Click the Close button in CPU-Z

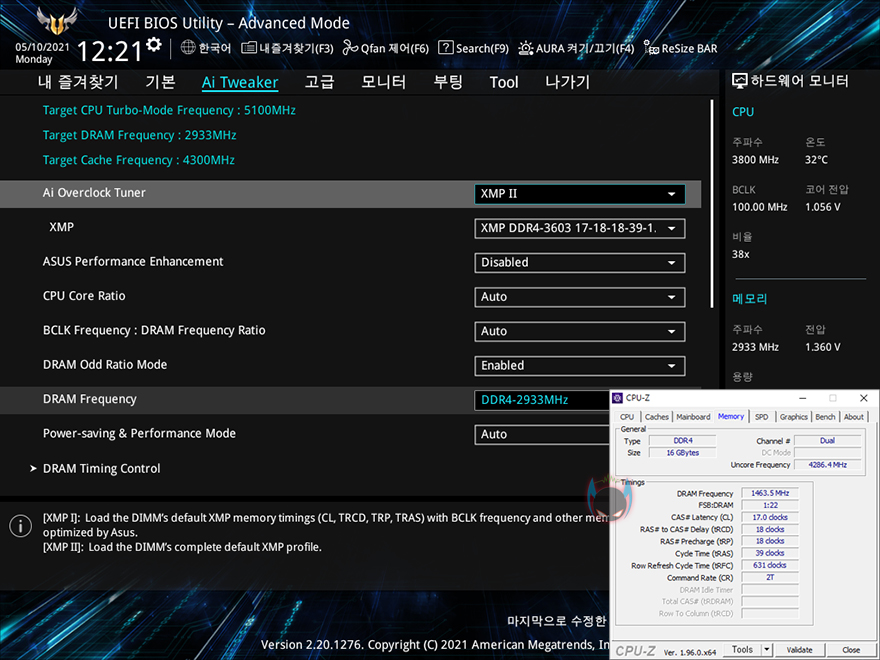[x=850, y=650]
